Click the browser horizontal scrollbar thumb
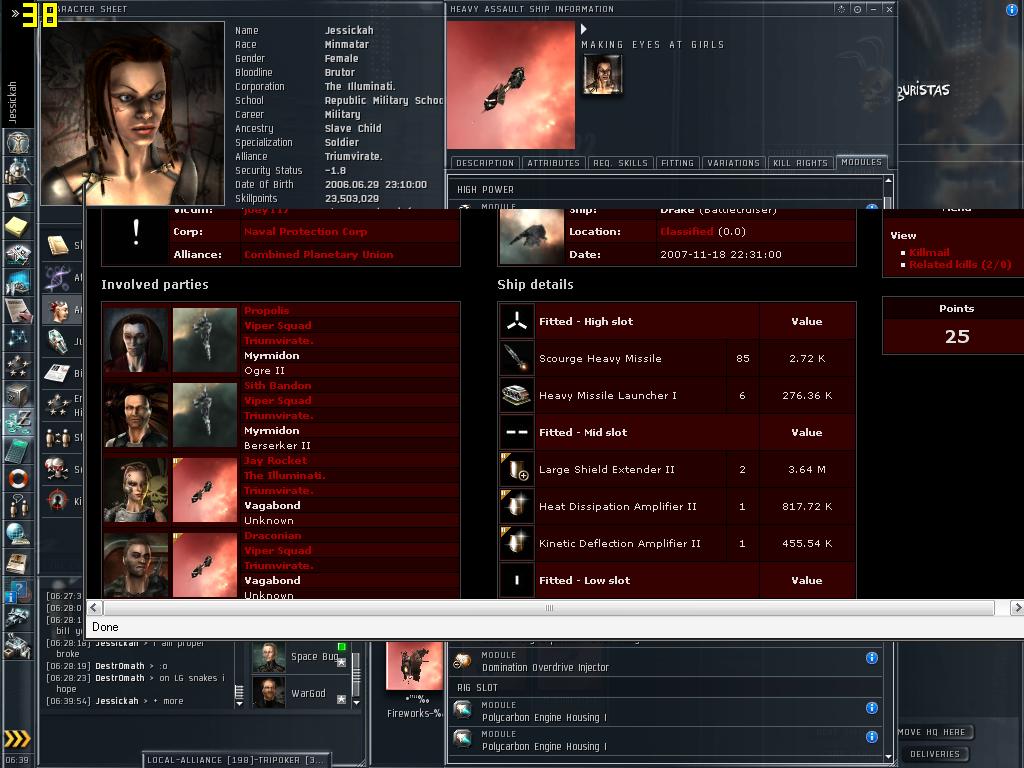This screenshot has width=1024, height=768. click(549, 608)
